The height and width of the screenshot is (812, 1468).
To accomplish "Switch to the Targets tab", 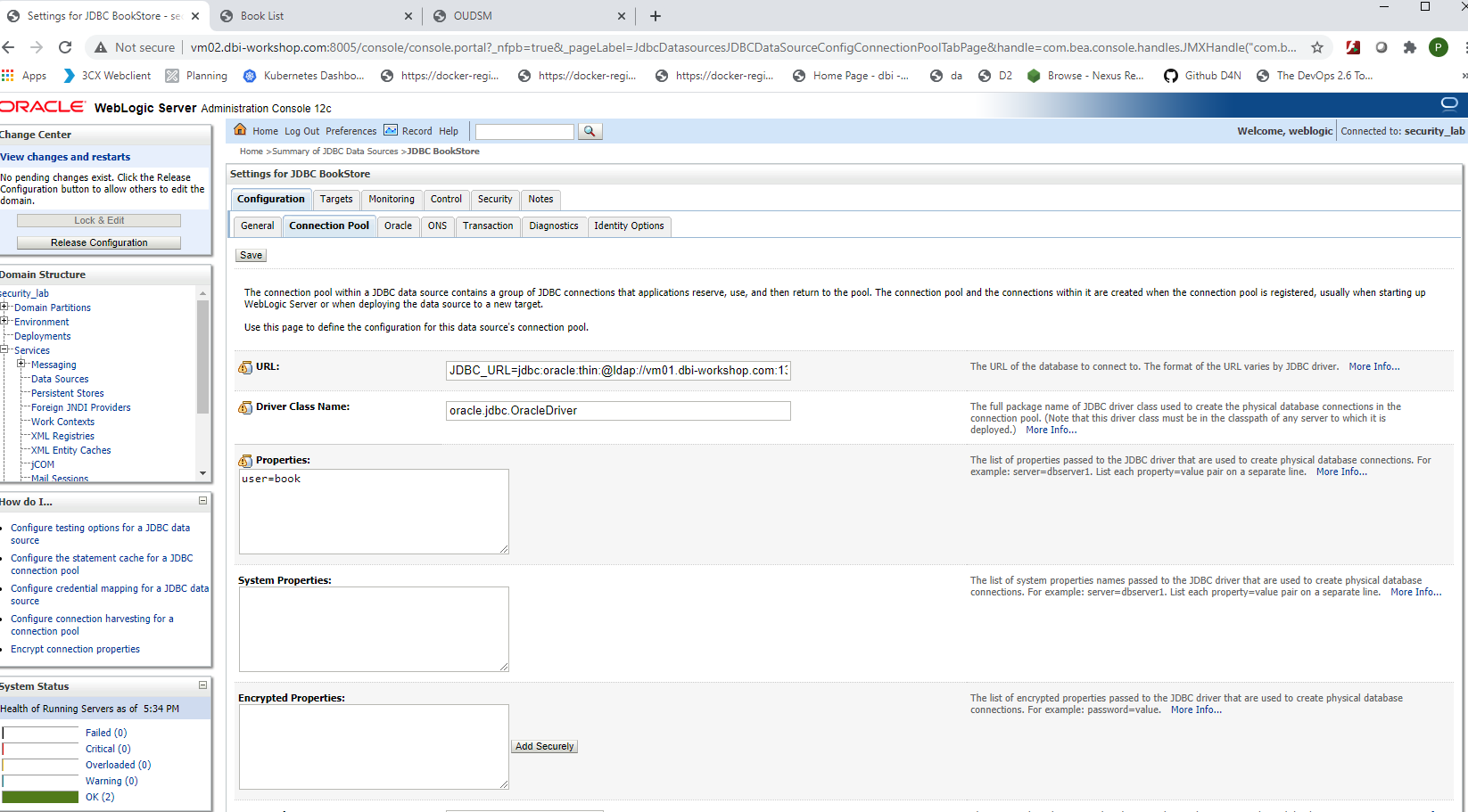I will coord(336,200).
